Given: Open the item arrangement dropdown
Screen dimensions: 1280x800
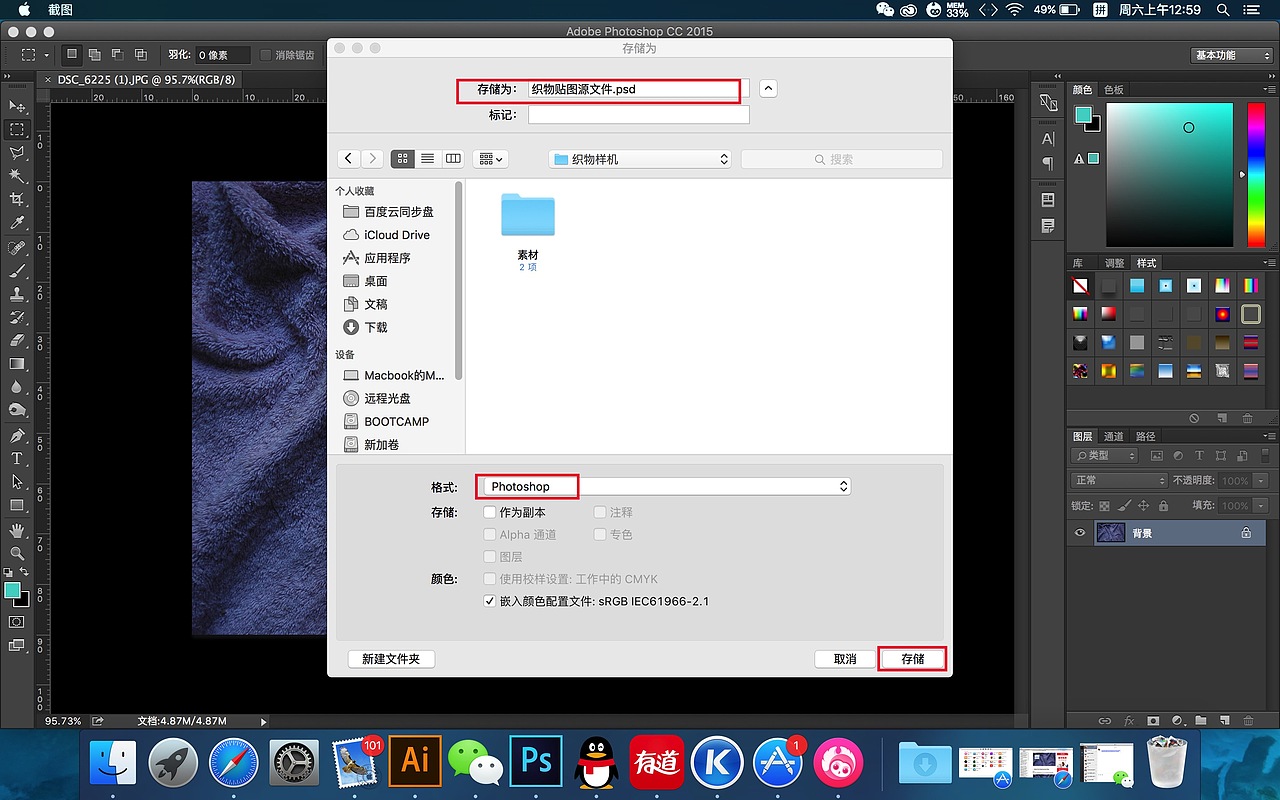Looking at the screenshot, I should 491,159.
